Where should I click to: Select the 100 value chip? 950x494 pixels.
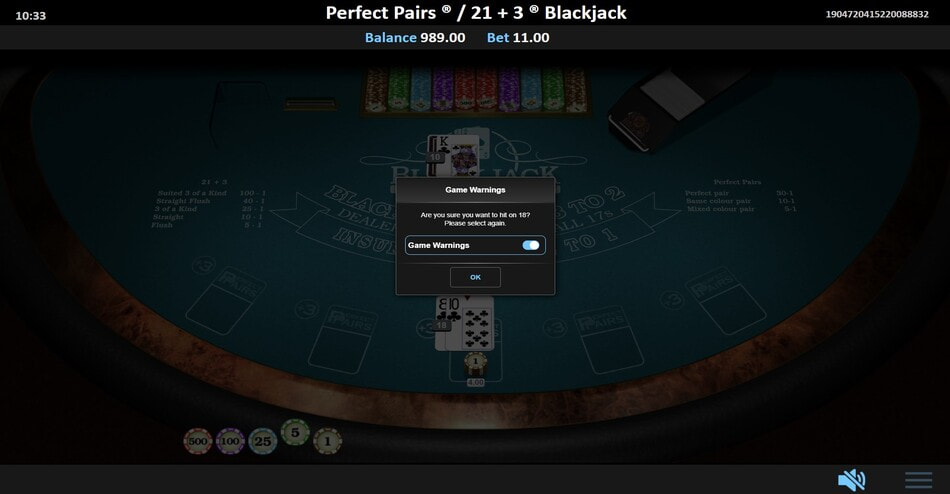[x=230, y=441]
